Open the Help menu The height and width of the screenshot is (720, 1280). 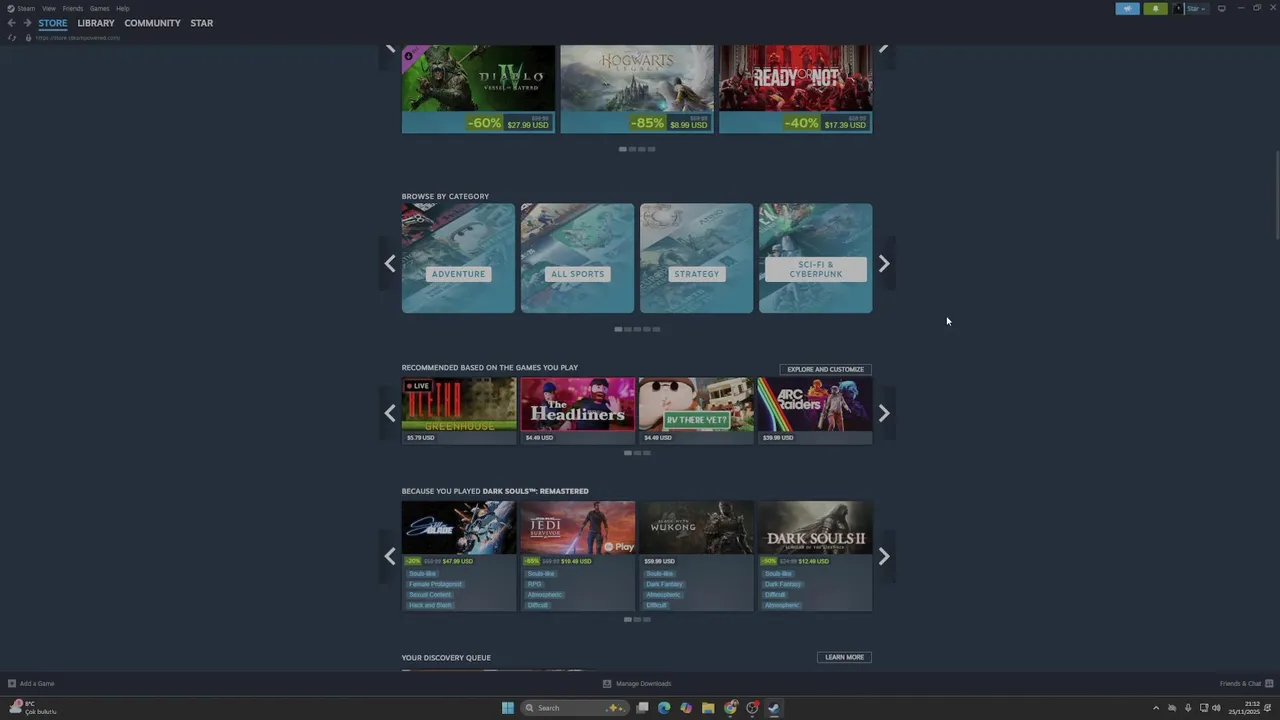point(122,8)
